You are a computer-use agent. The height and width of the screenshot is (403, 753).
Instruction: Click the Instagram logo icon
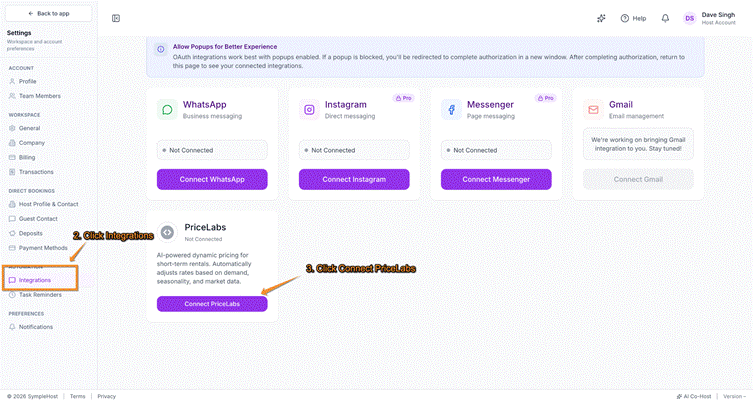click(x=309, y=110)
